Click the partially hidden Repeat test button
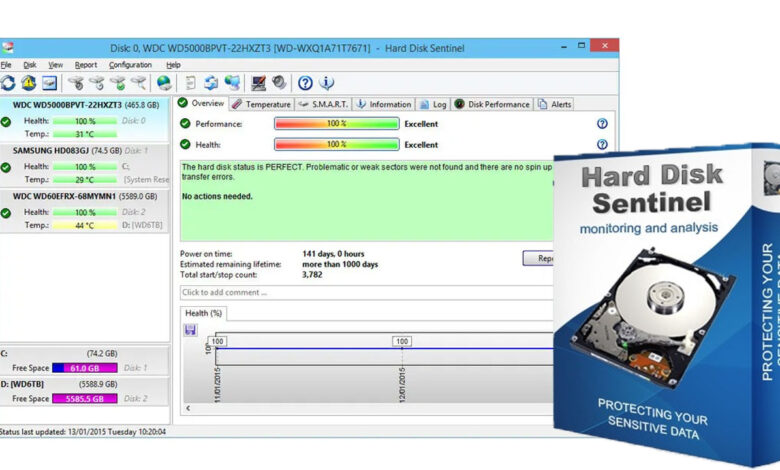This screenshot has width=780, height=470. pos(538,258)
